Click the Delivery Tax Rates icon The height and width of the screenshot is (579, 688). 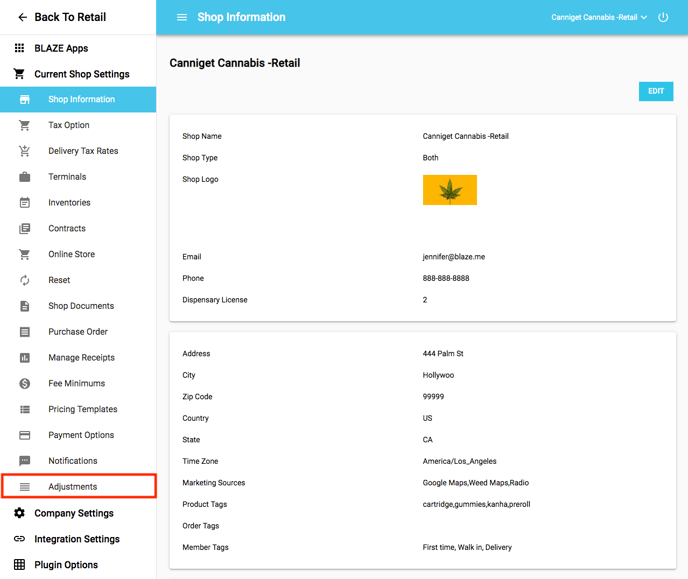[x=25, y=151]
